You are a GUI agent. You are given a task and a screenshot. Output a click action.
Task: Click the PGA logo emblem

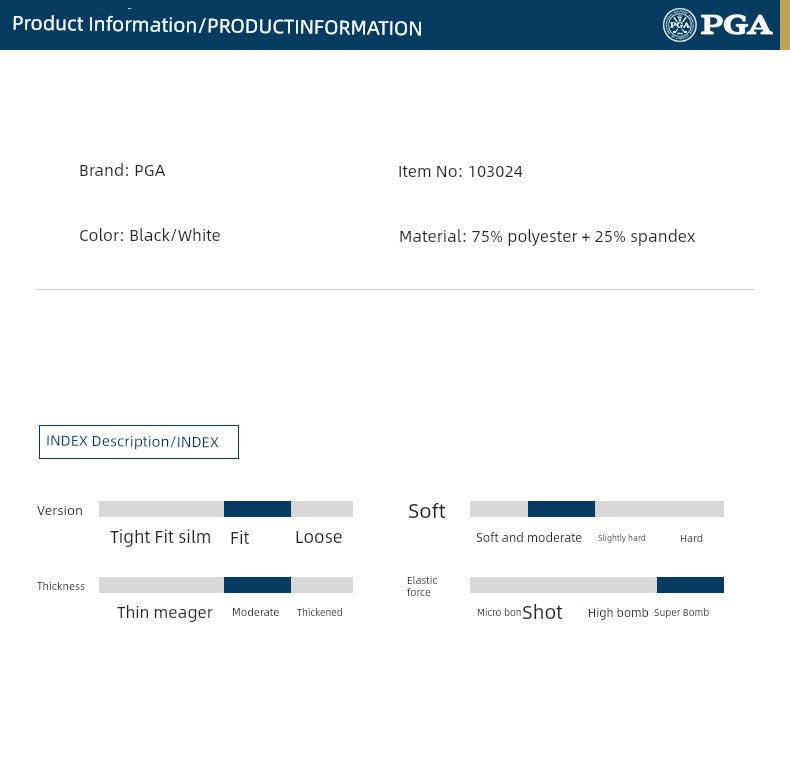point(680,25)
